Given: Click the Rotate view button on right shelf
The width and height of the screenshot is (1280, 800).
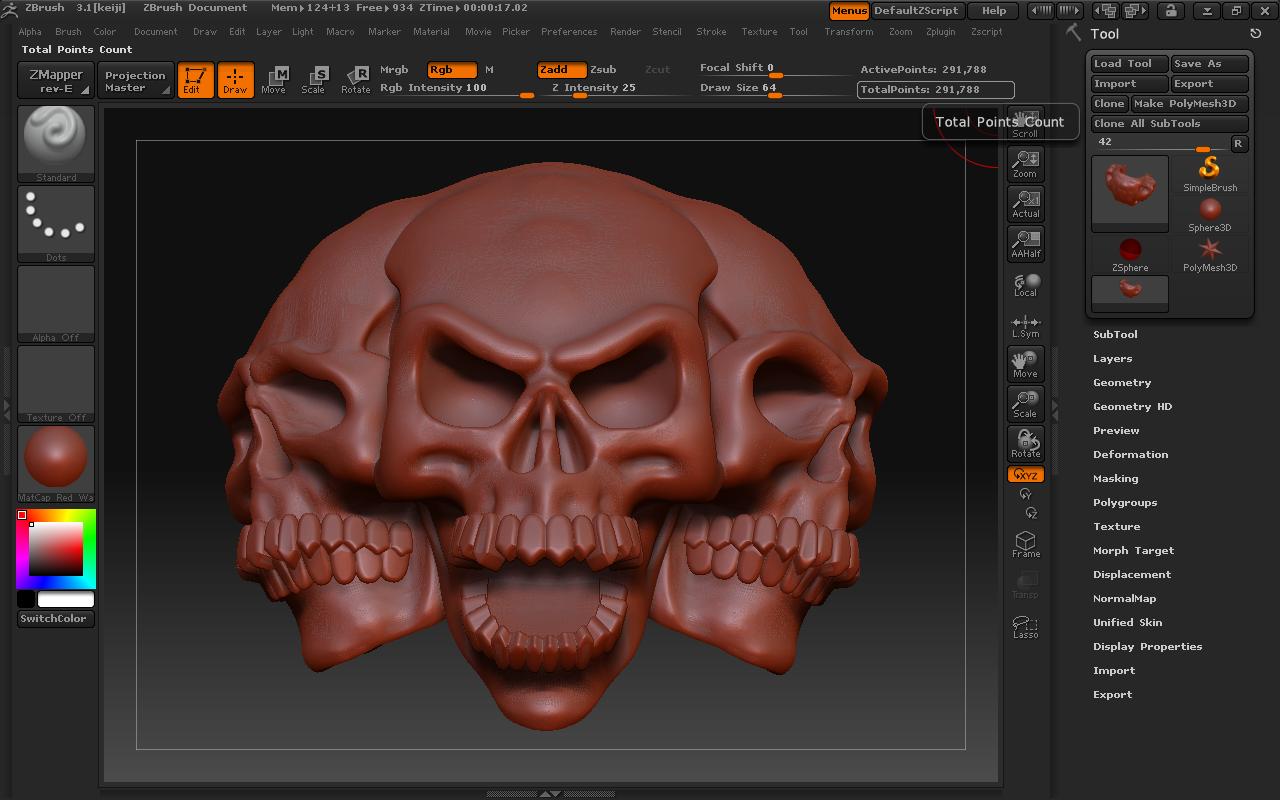Looking at the screenshot, I should point(1025,444).
